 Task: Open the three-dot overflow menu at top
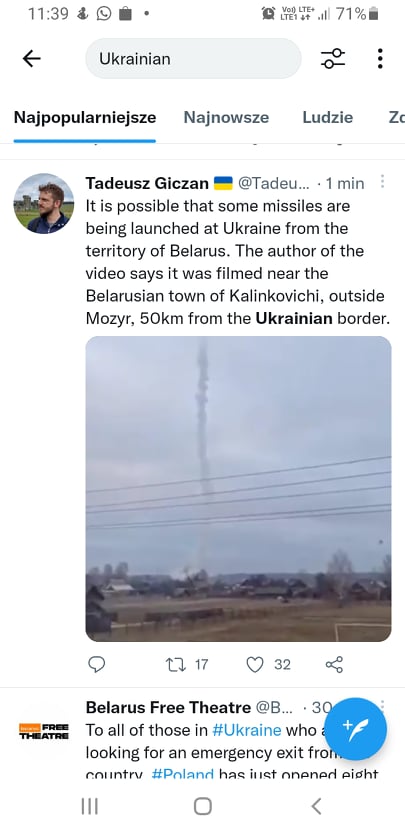(x=380, y=58)
